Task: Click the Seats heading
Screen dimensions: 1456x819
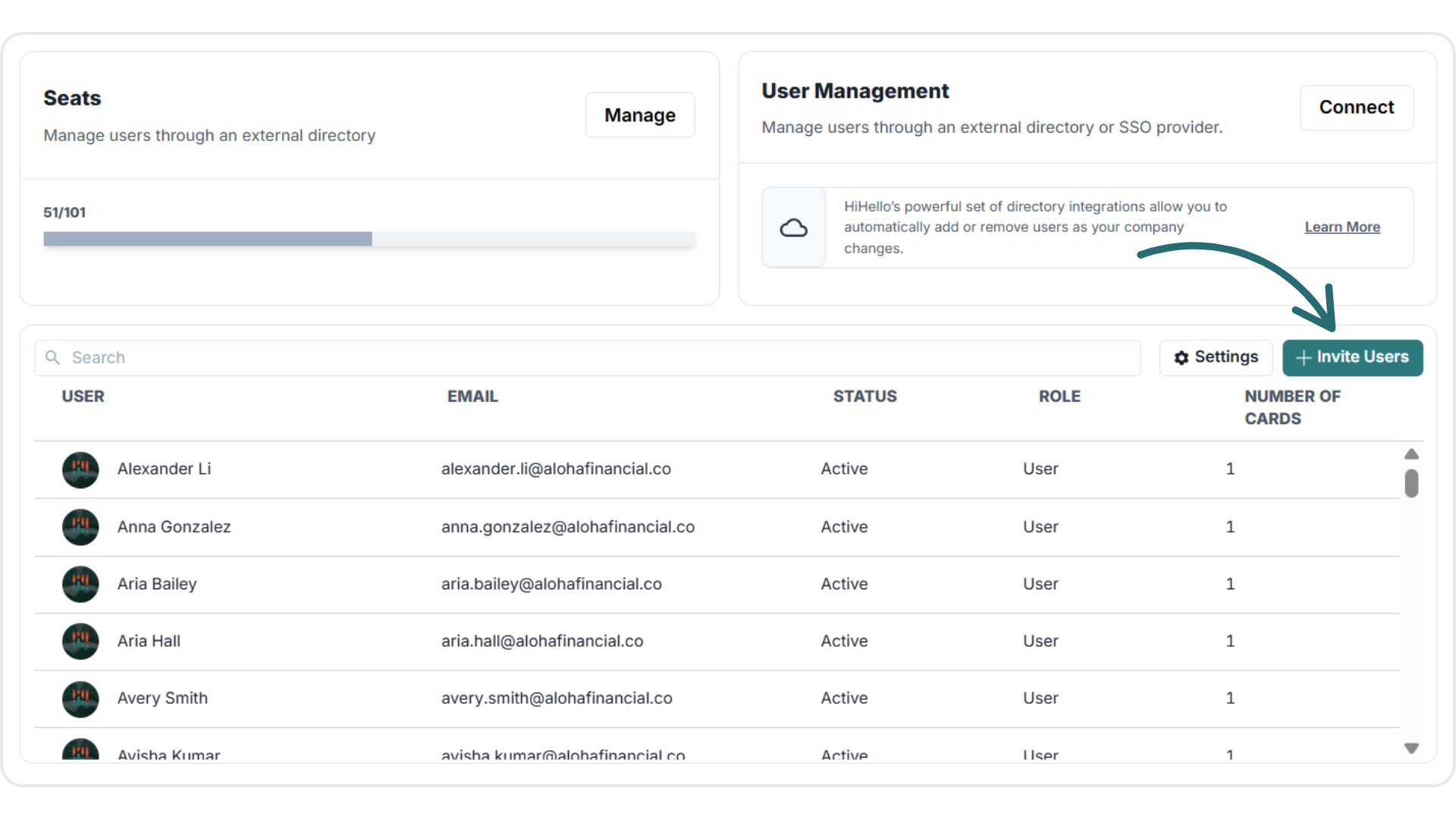Action: pyautogui.click(x=72, y=99)
